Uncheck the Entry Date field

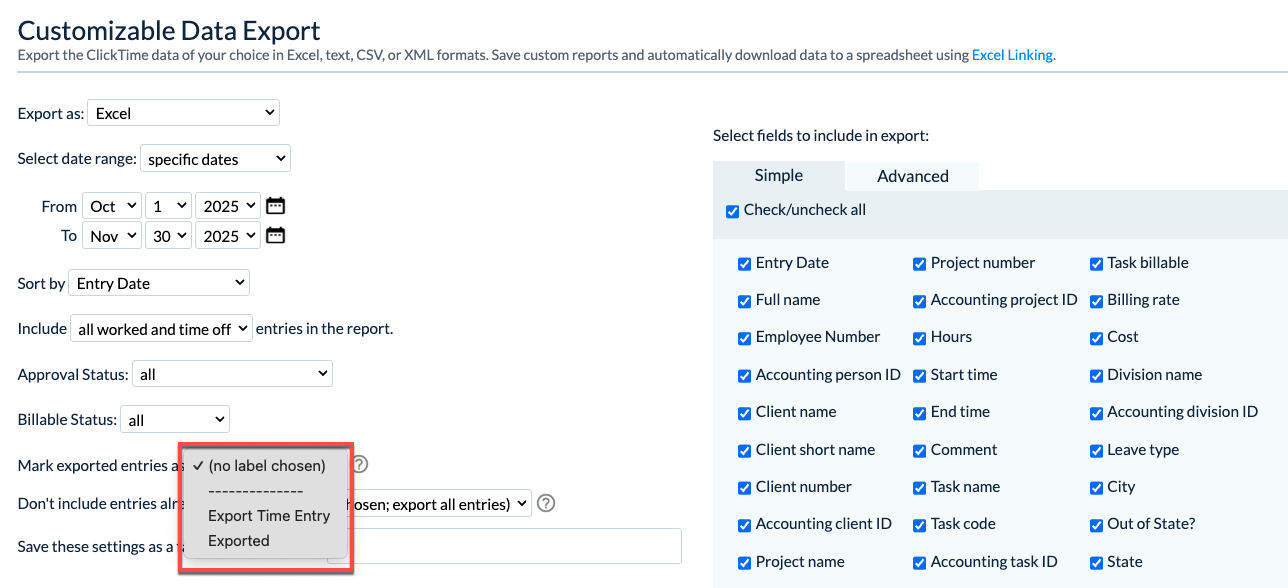point(745,264)
